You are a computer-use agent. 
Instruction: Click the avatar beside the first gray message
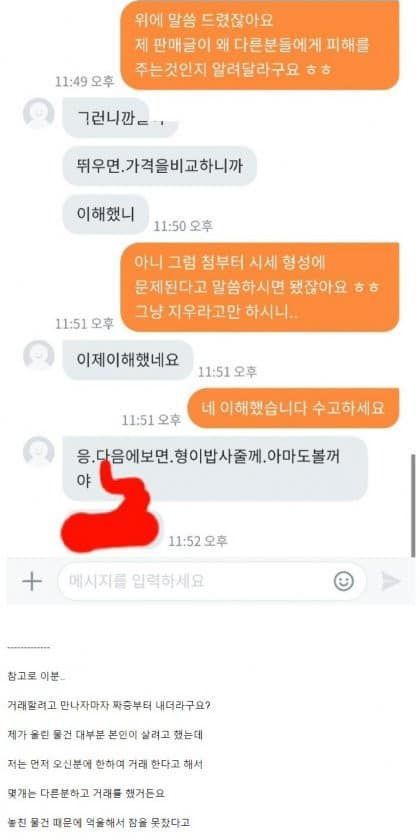(x=39, y=114)
